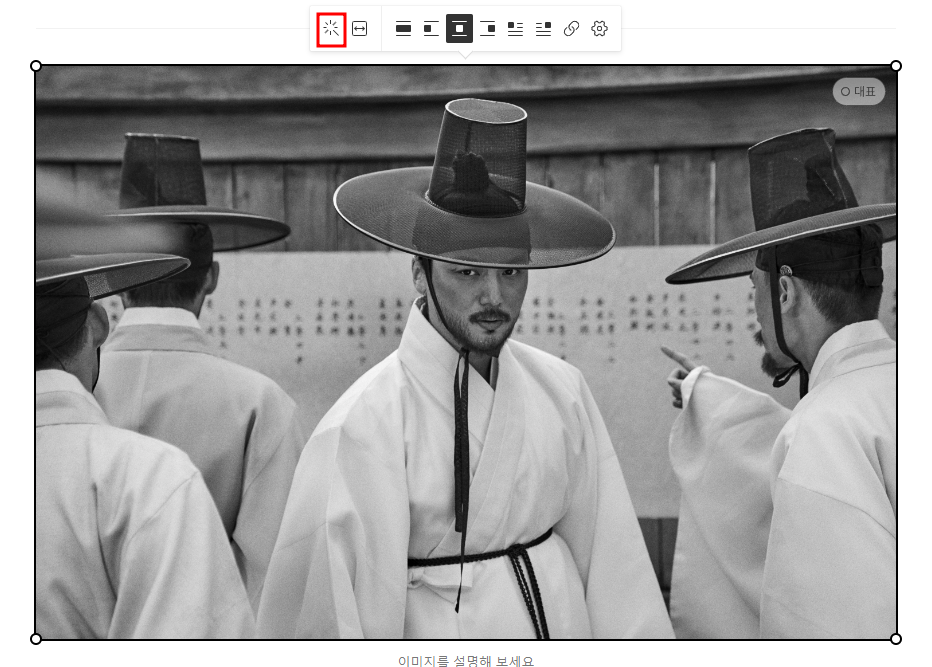Select the black-and-white photo of the hat-wearing men
The width and height of the screenshot is (932, 667).
[466, 353]
